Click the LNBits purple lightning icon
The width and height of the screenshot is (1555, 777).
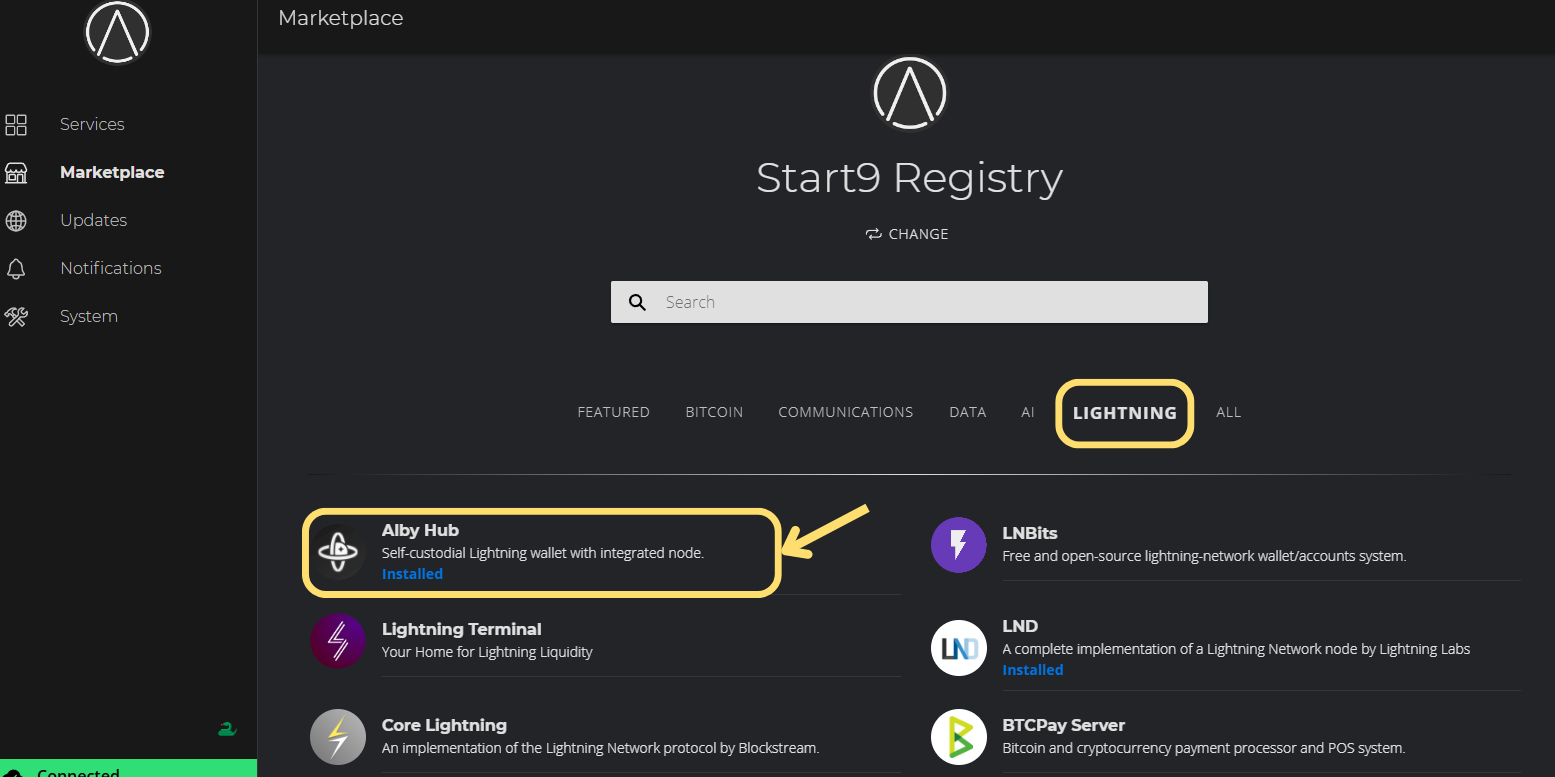coord(958,545)
